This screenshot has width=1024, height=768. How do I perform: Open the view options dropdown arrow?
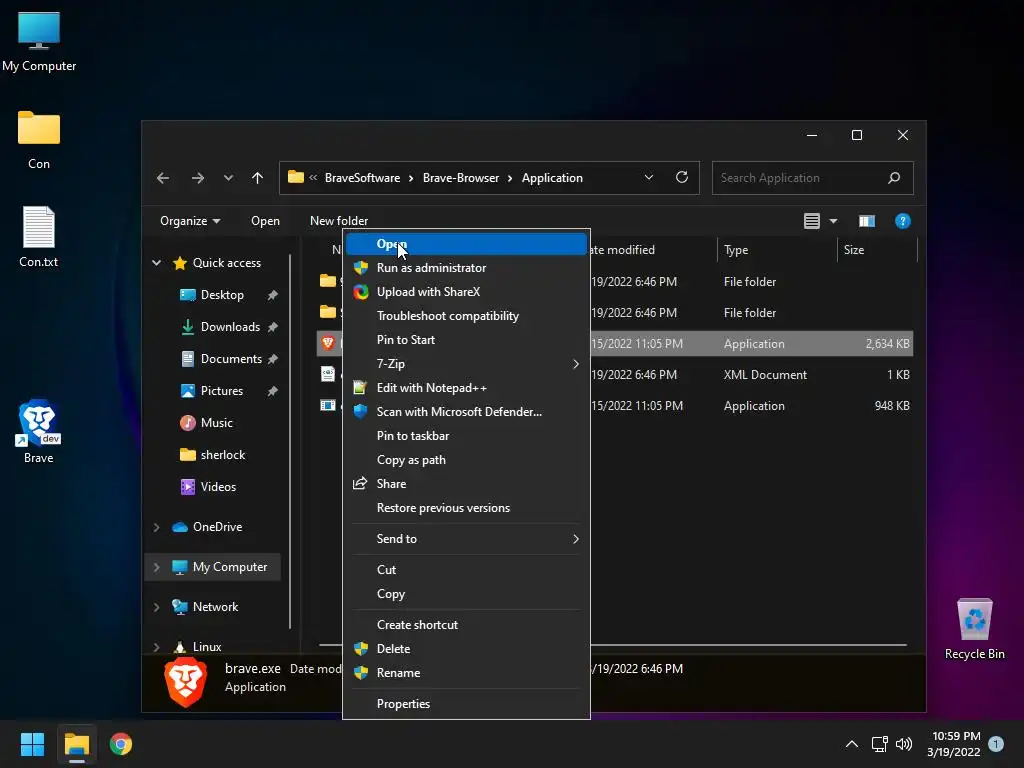point(833,221)
